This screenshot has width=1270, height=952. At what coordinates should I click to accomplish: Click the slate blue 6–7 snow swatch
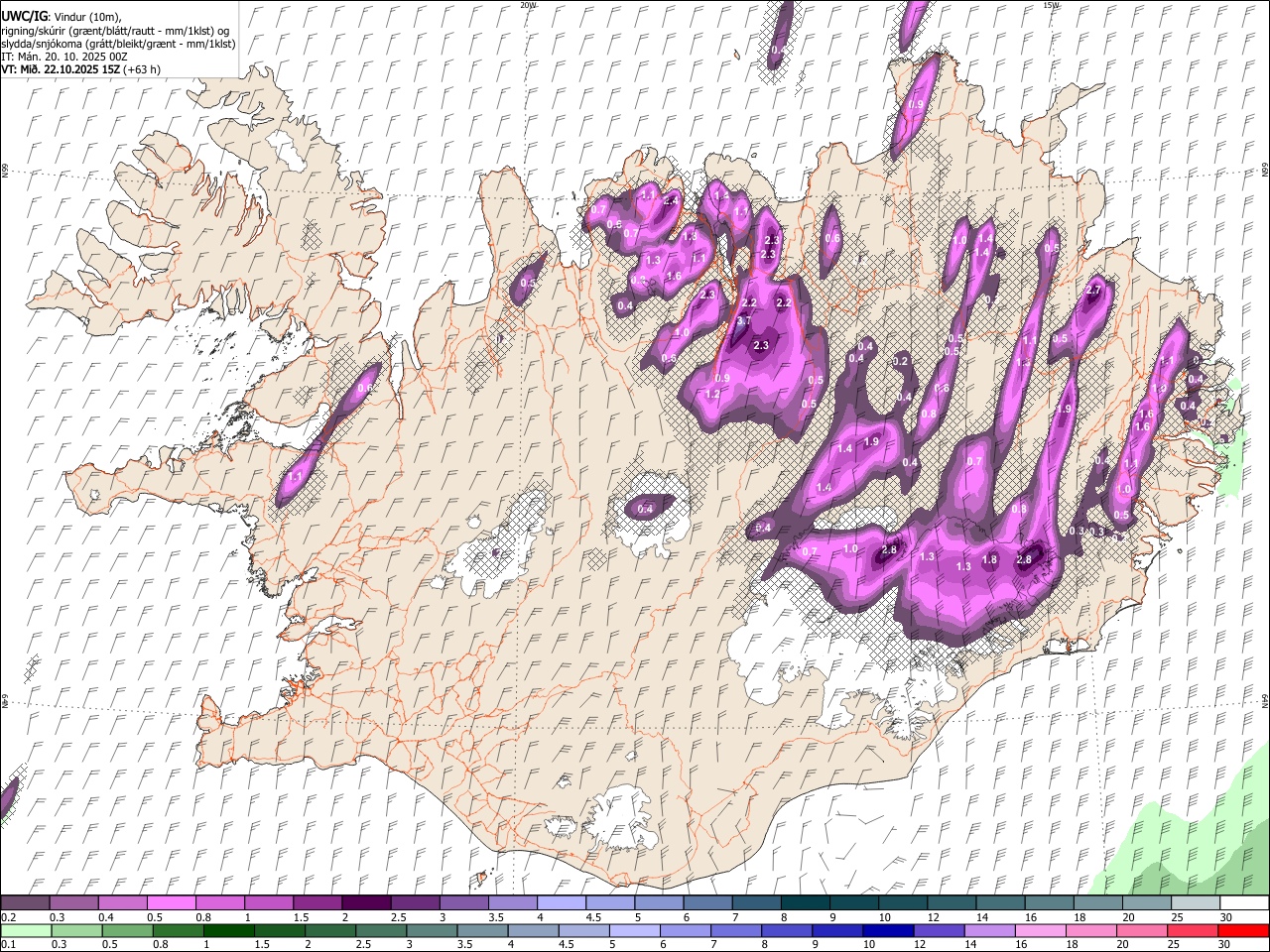tap(706, 902)
